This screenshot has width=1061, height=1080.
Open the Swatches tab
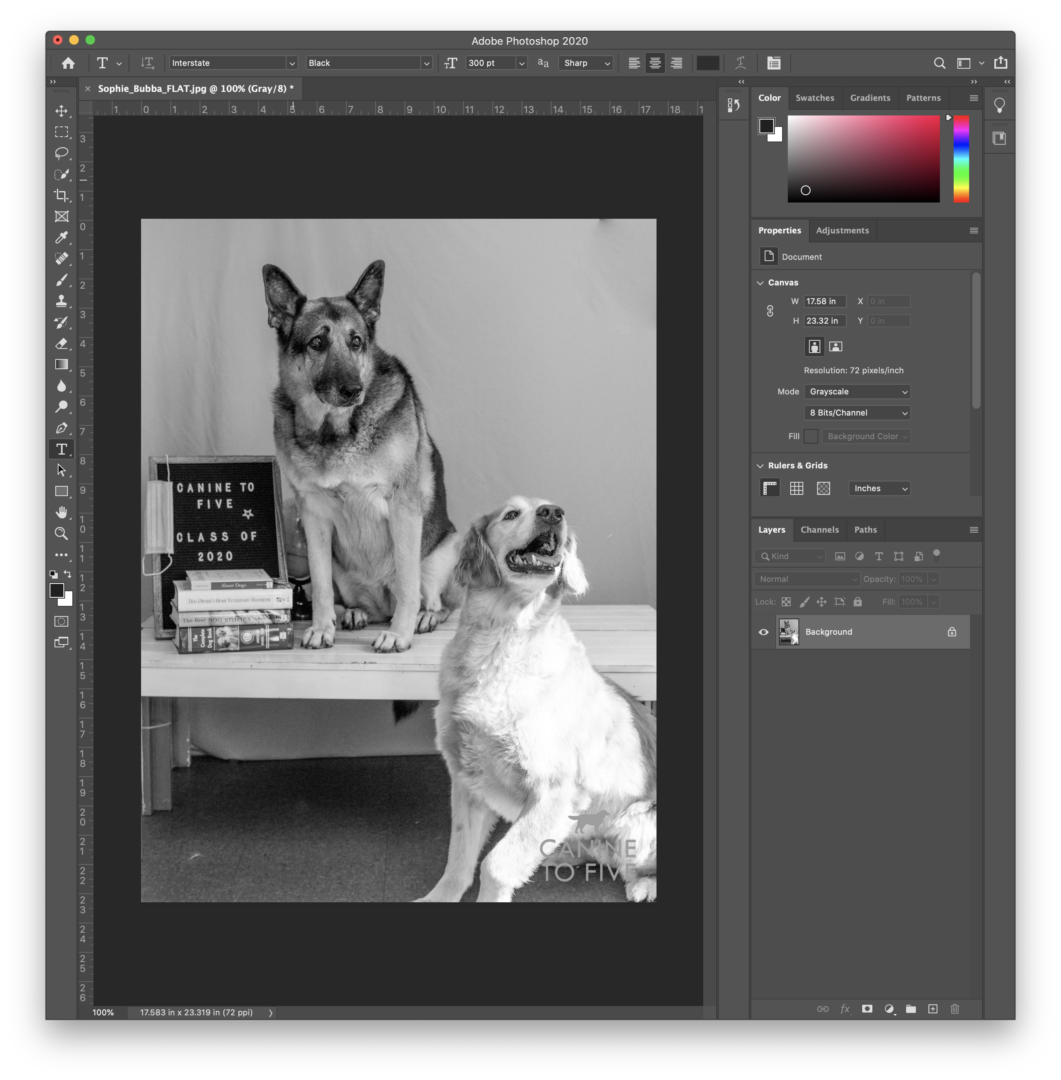(815, 97)
